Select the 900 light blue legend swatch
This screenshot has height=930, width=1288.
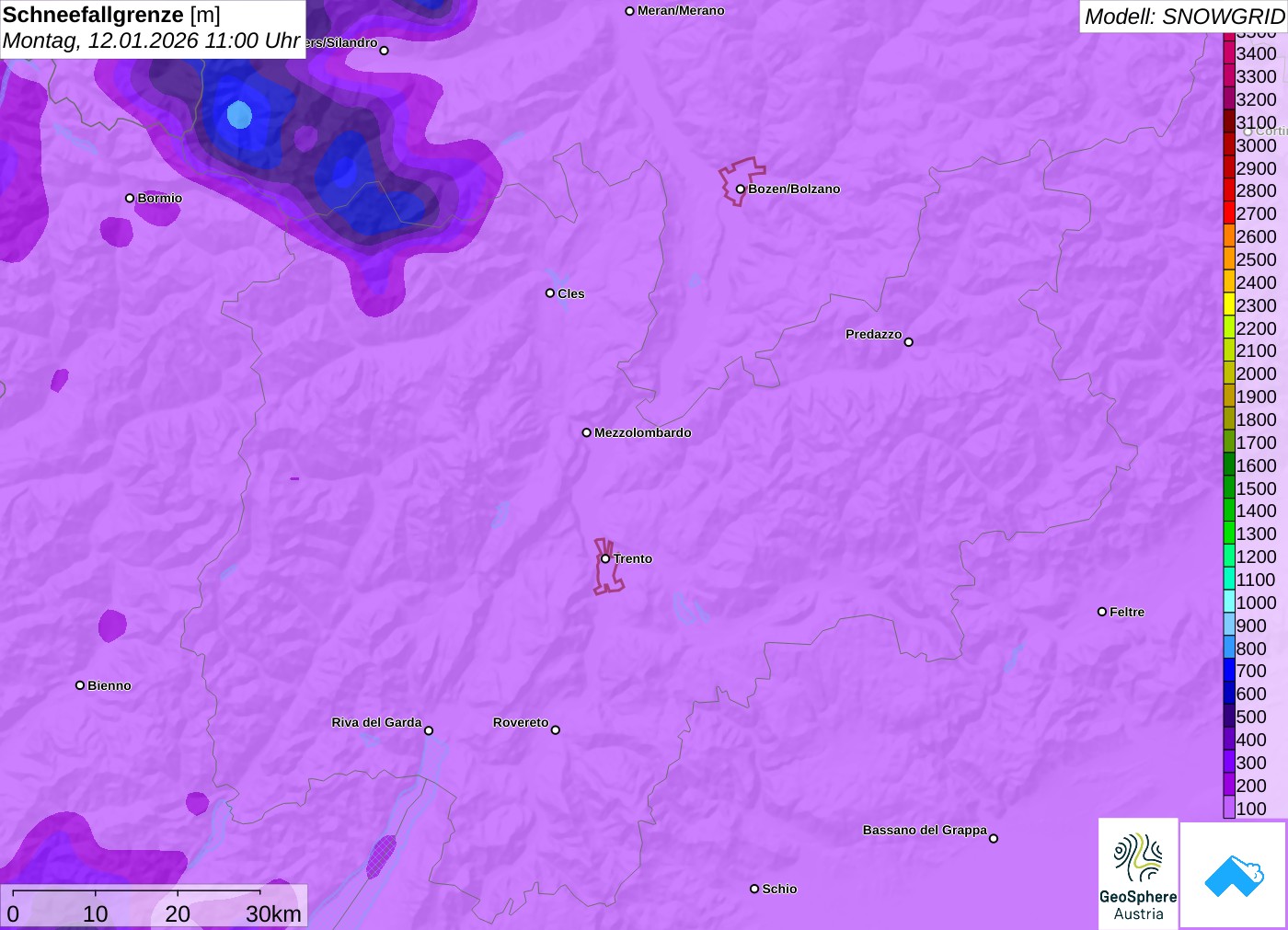[1229, 625]
